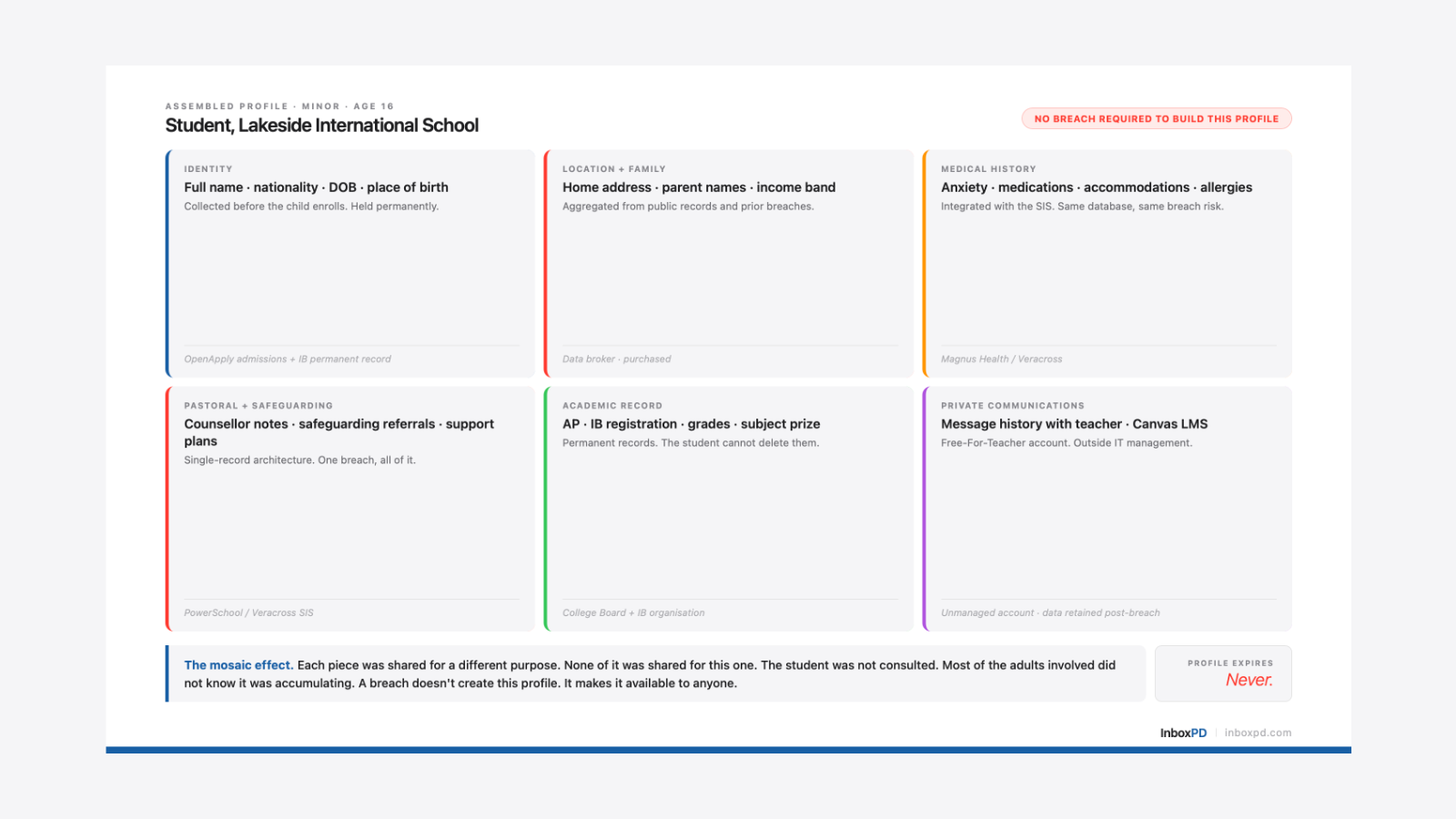This screenshot has height=819, width=1456.
Task: Open the inboxpd.com link
Action: tap(1258, 733)
